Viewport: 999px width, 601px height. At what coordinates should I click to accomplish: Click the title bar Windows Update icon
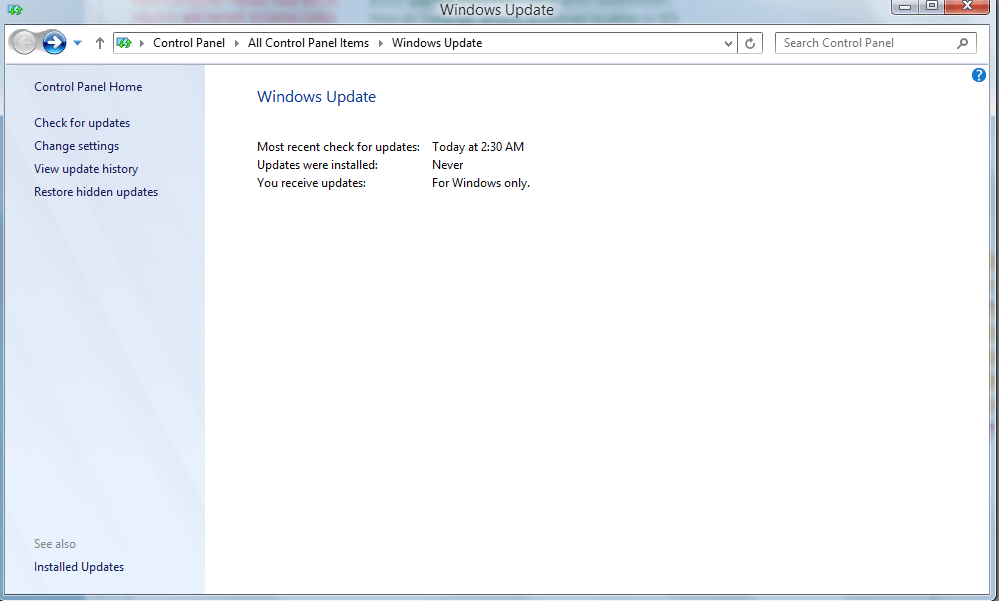click(x=15, y=10)
